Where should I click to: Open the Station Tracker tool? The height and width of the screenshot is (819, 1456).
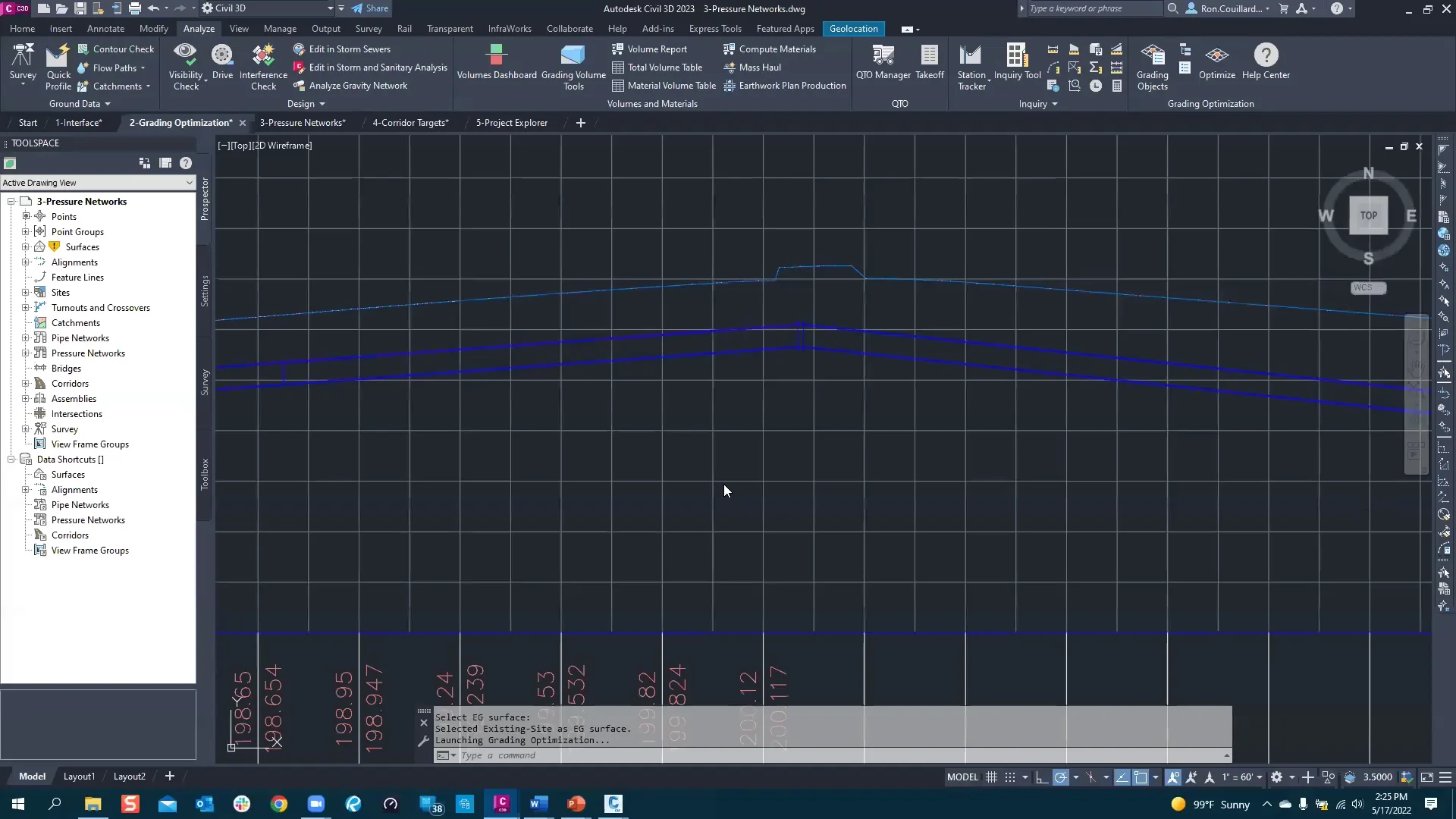coord(971,67)
